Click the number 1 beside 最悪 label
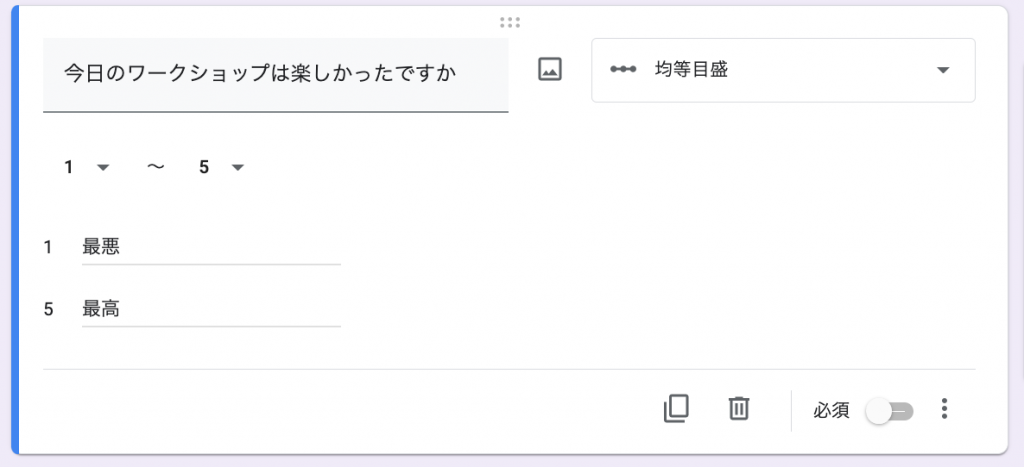 point(48,248)
